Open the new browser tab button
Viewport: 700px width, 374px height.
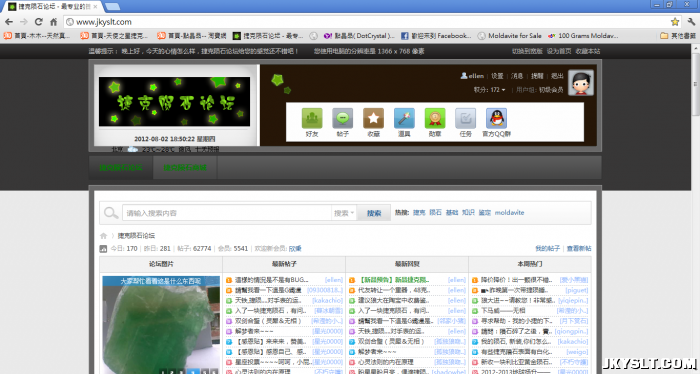pyautogui.click(x=112, y=6)
